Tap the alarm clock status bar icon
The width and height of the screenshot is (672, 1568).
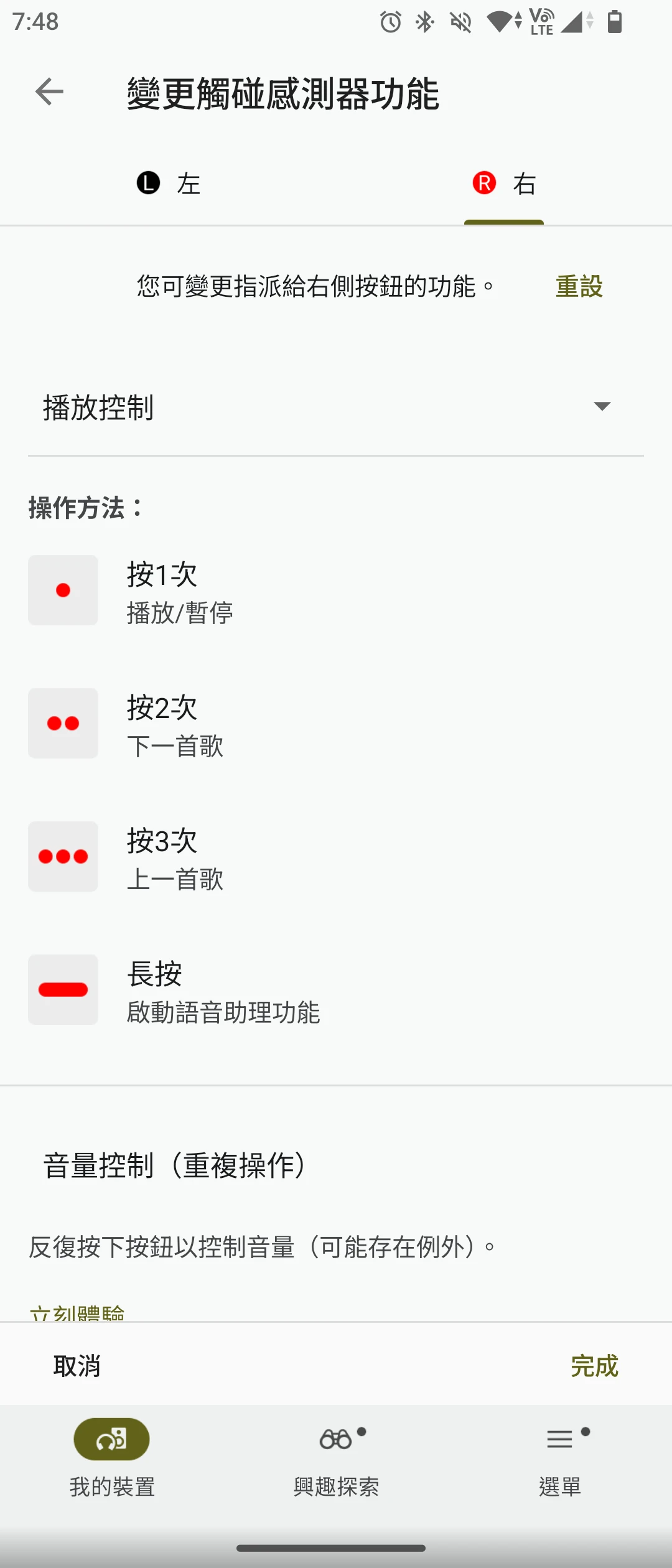point(391,22)
